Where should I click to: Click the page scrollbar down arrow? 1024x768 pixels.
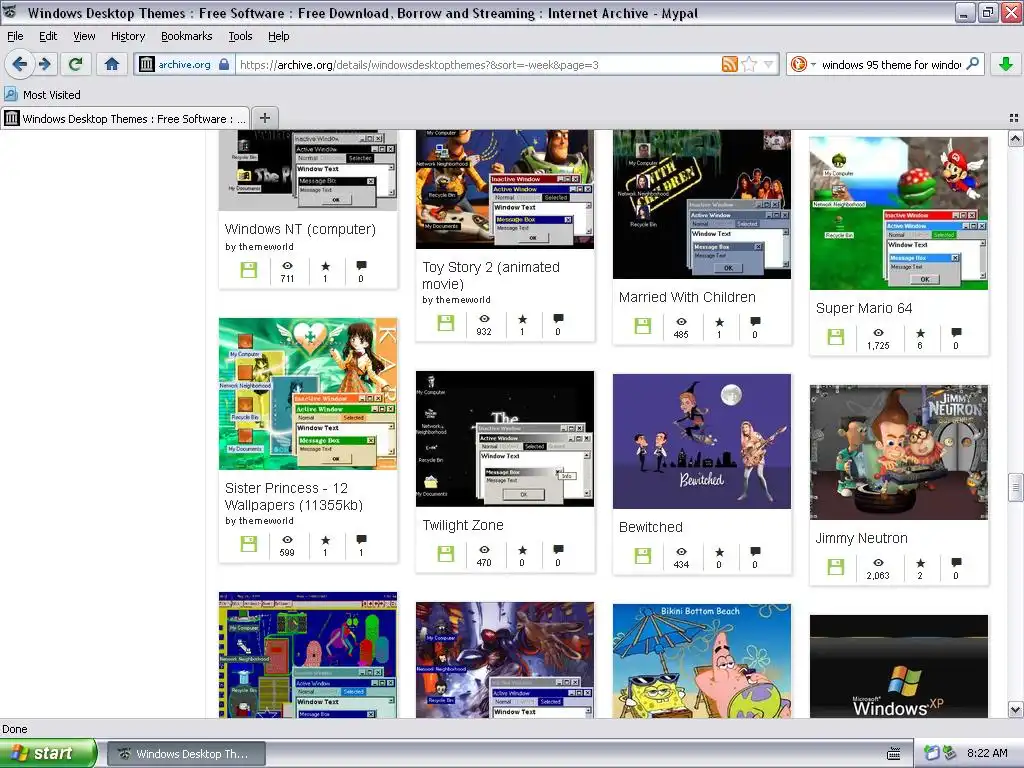pos(1015,709)
